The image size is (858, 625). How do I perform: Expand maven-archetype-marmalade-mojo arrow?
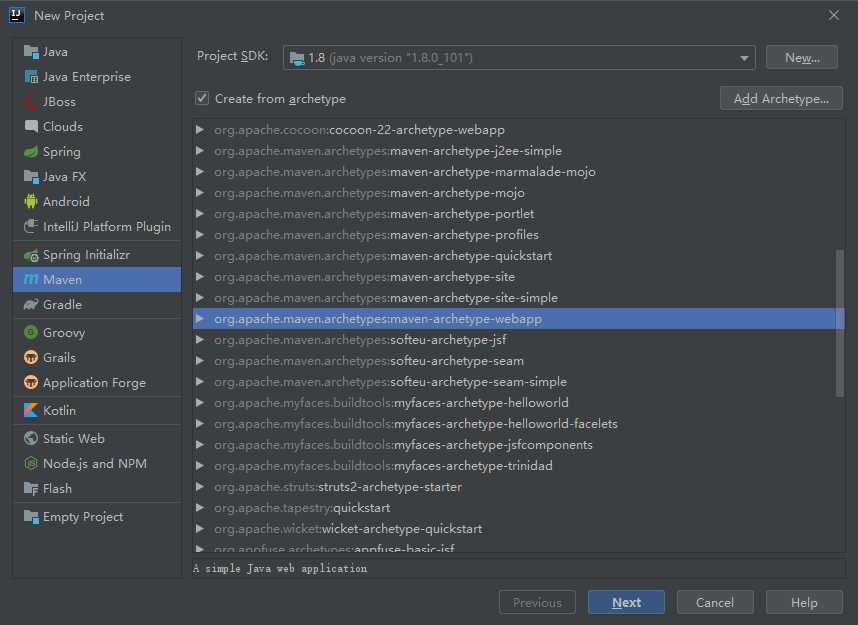pyautogui.click(x=200, y=172)
